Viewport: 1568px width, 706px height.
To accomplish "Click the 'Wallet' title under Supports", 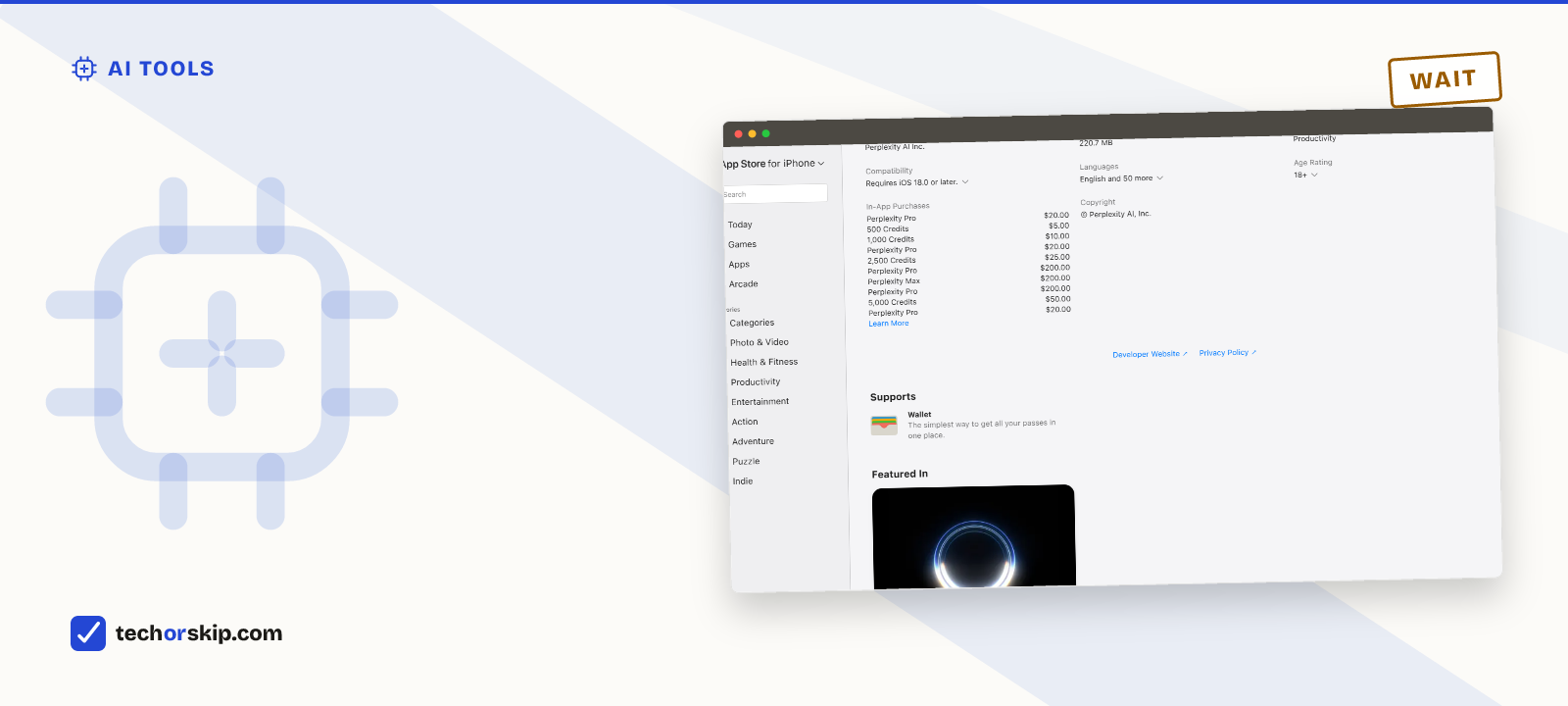I will point(919,415).
